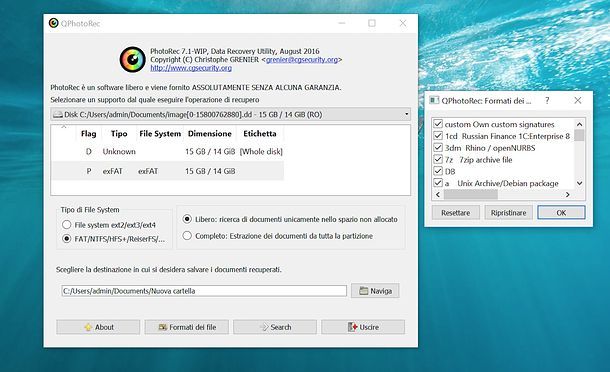610x372 pixels.
Task: Click format list scroll right arrow
Action: (x=568, y=194)
